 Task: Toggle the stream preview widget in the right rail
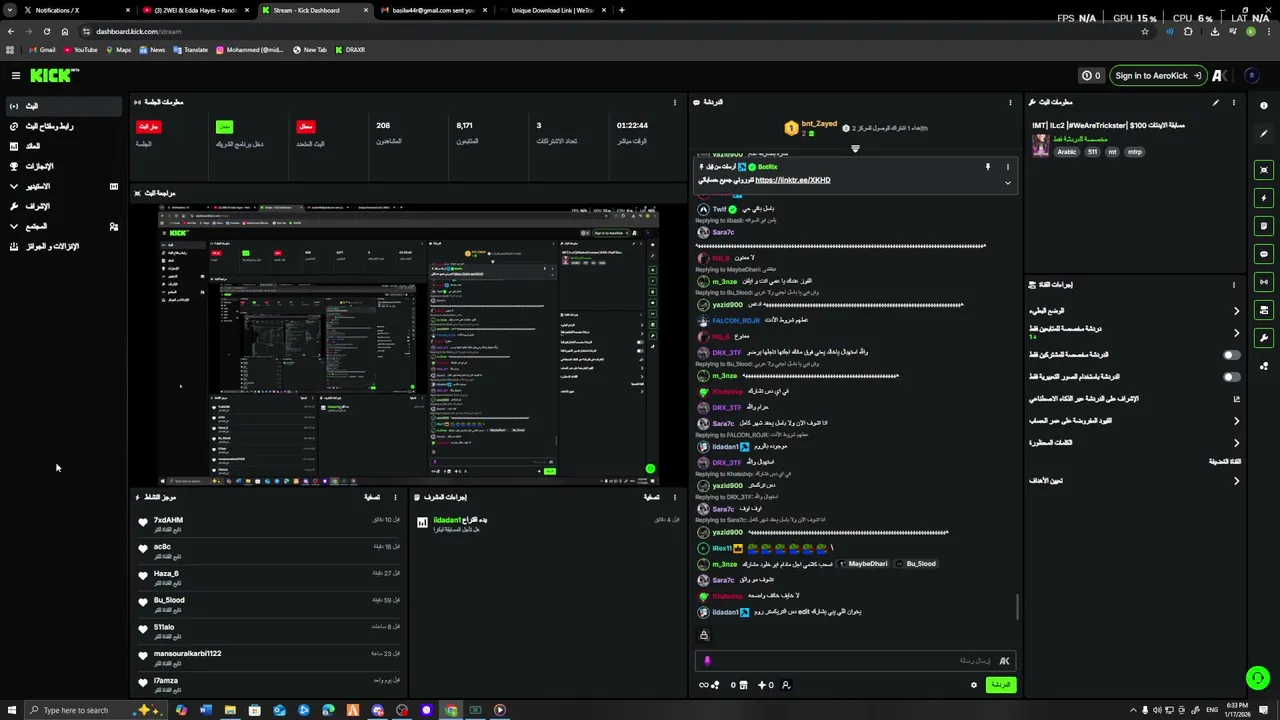[1264, 170]
